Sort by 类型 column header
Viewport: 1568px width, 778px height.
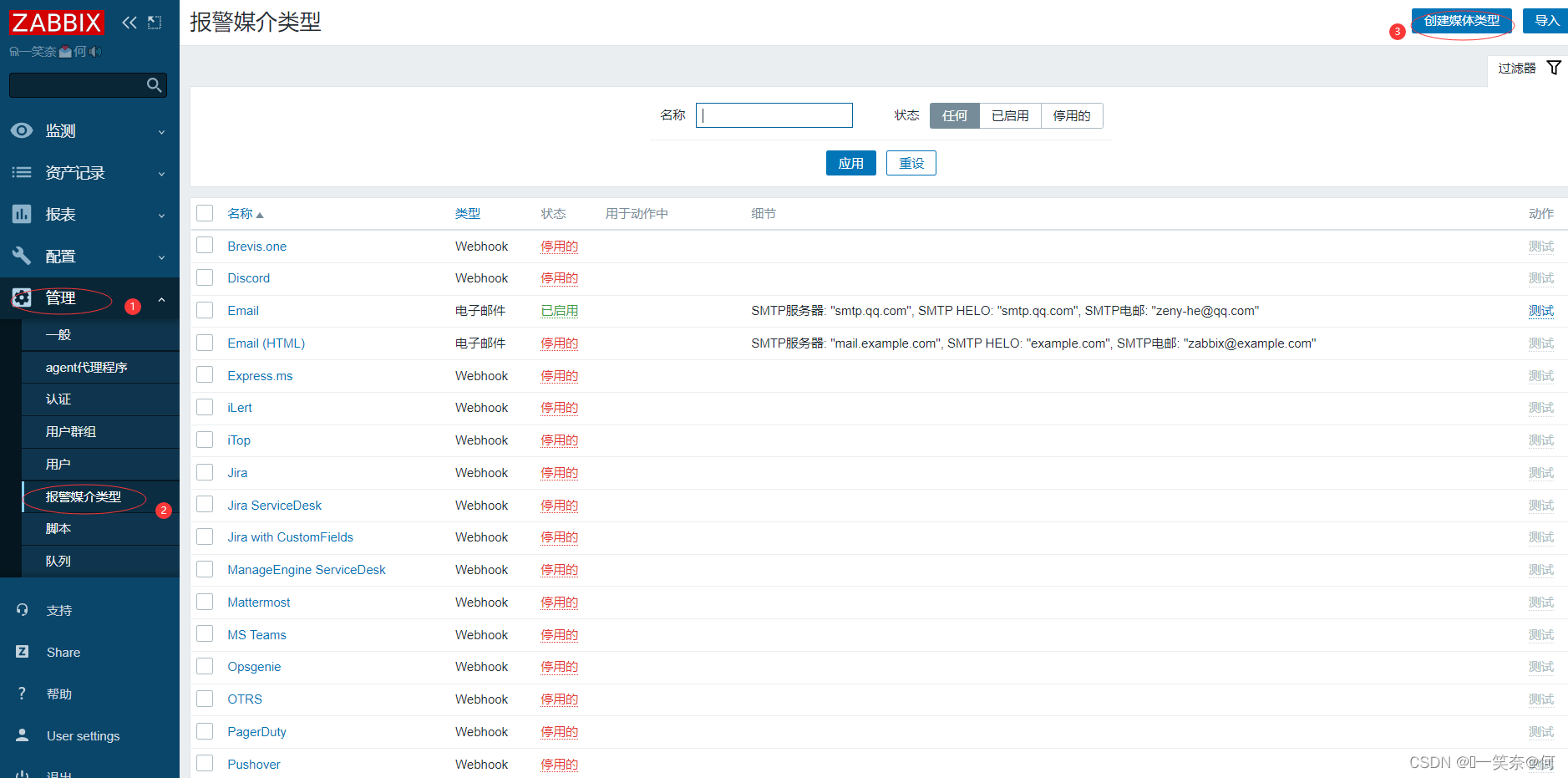tap(468, 214)
